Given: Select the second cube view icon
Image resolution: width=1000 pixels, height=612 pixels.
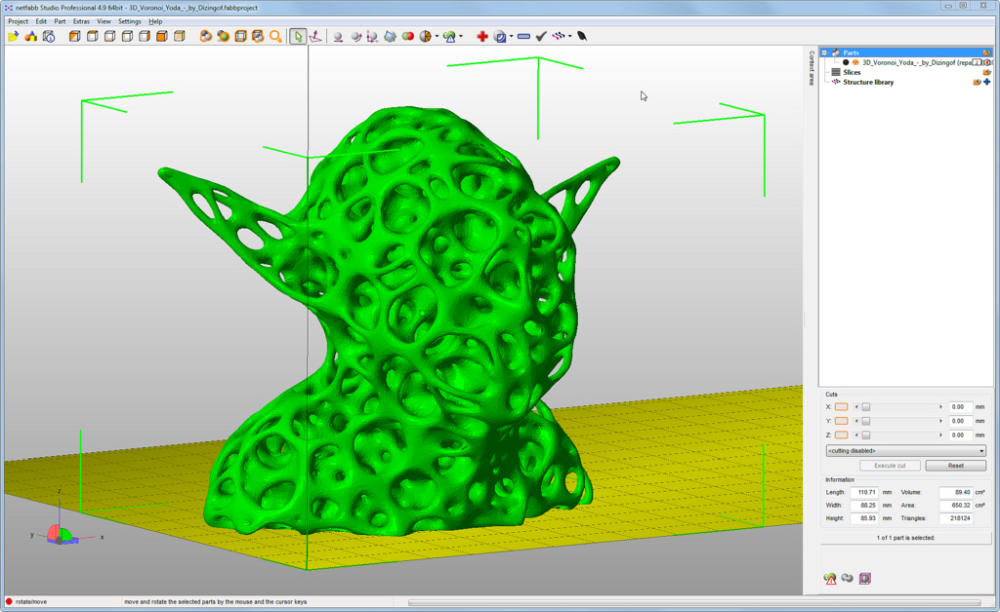Looking at the screenshot, I should pyautogui.click(x=92, y=36).
